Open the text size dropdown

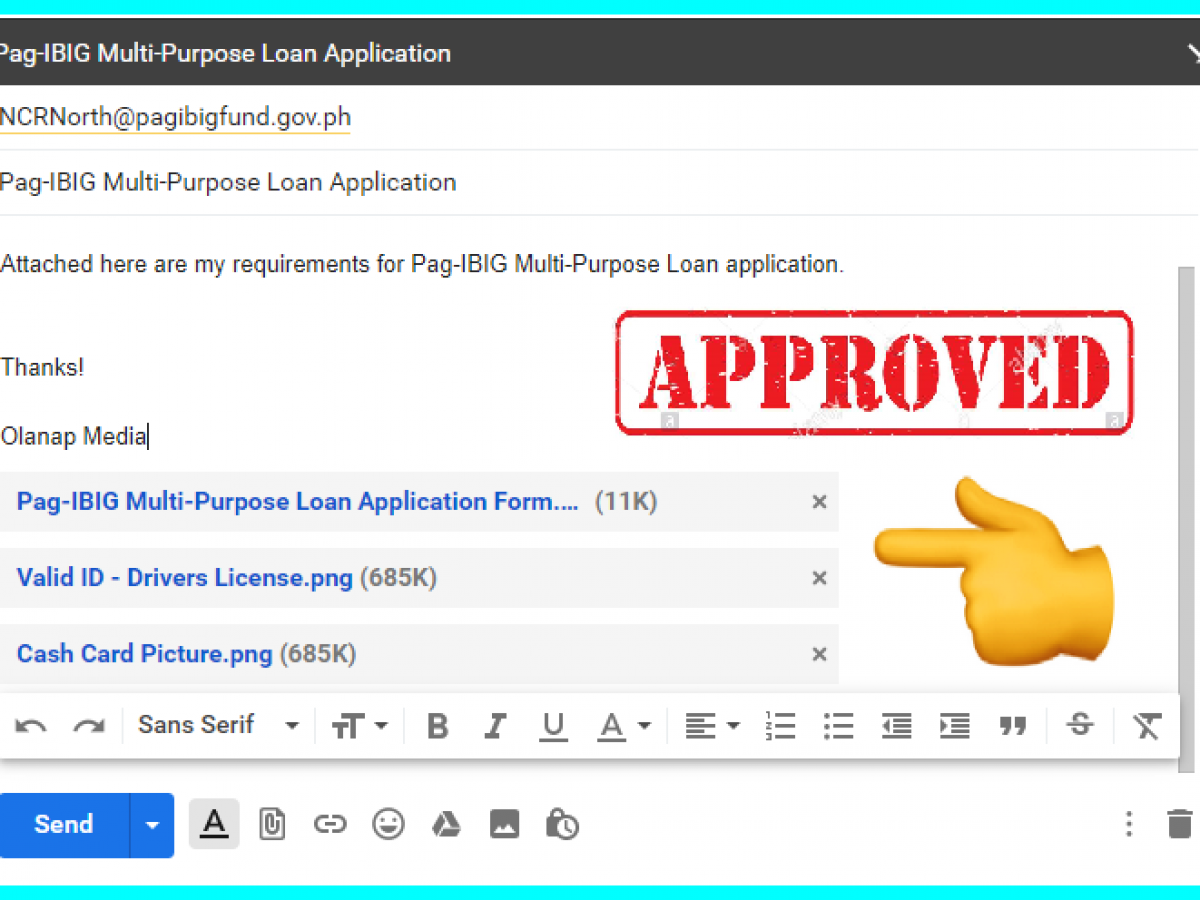(359, 726)
